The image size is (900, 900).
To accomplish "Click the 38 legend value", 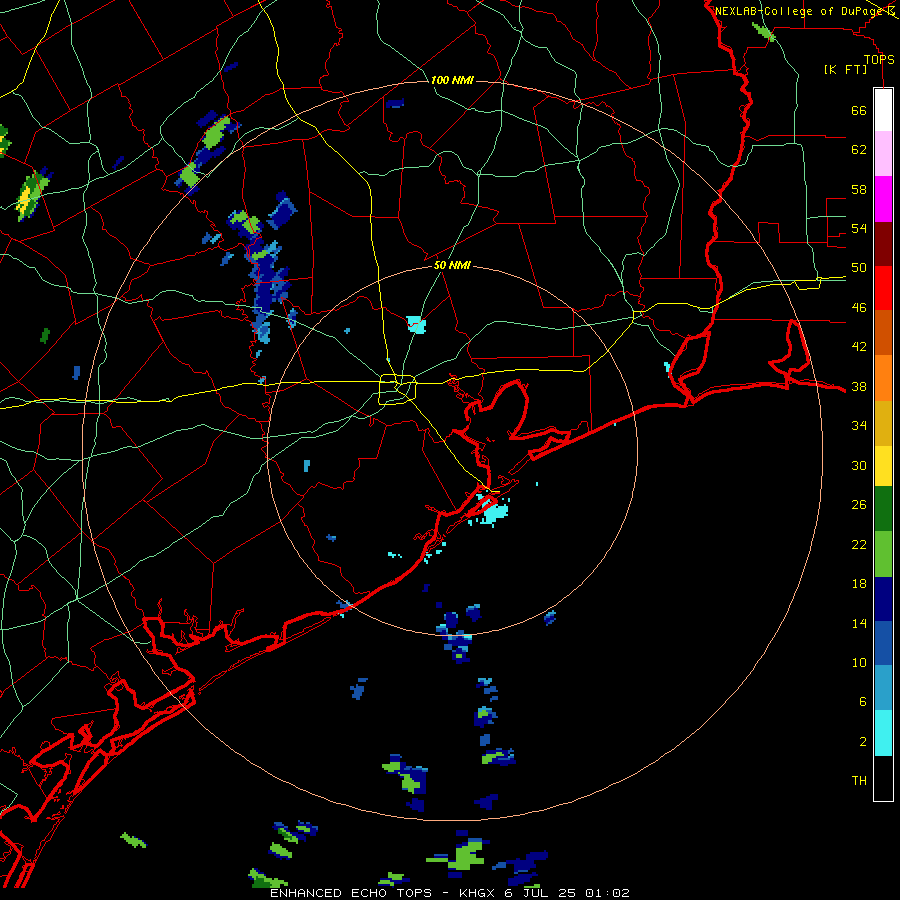I will click(859, 386).
